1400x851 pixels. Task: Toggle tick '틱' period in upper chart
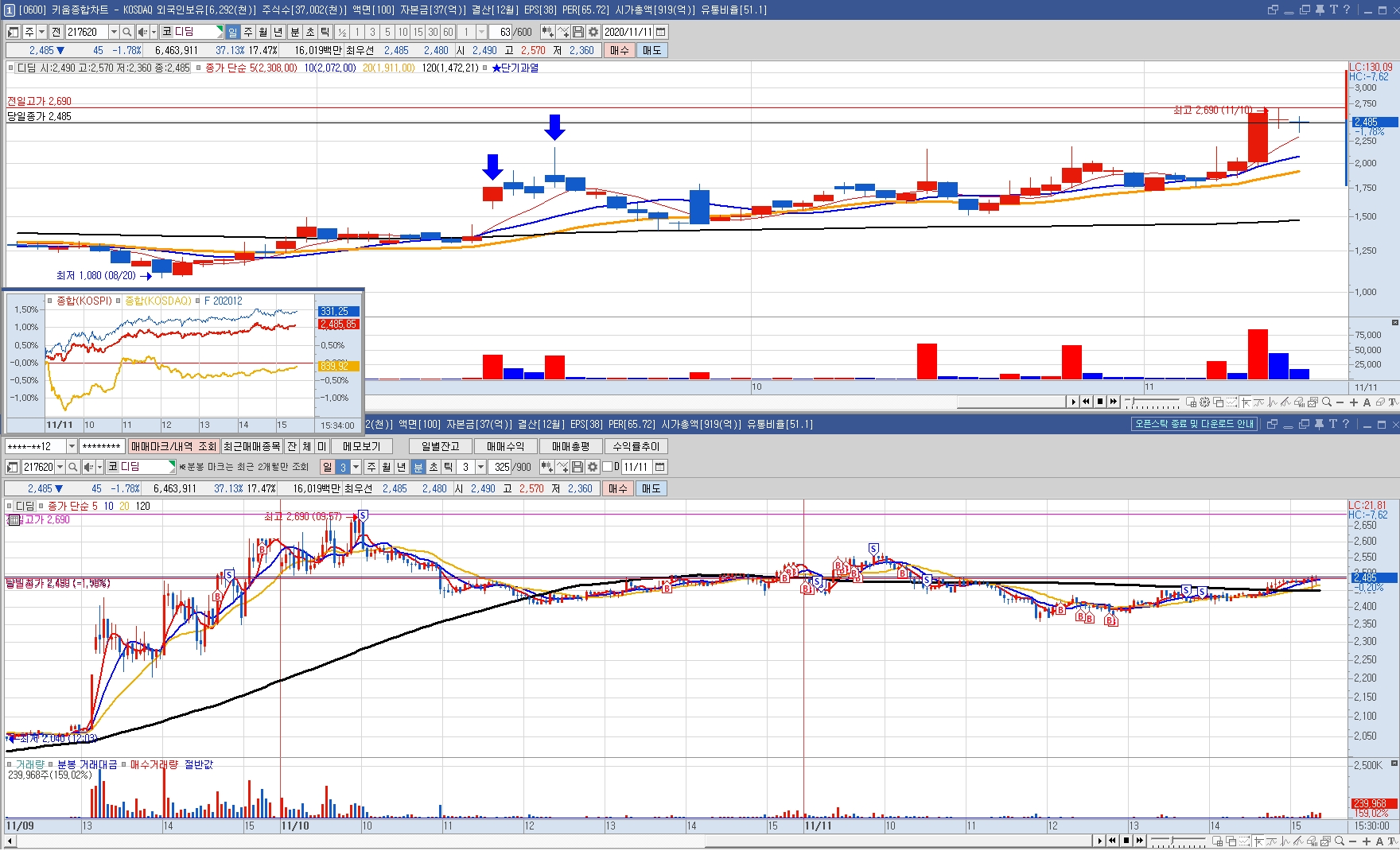[x=325, y=32]
